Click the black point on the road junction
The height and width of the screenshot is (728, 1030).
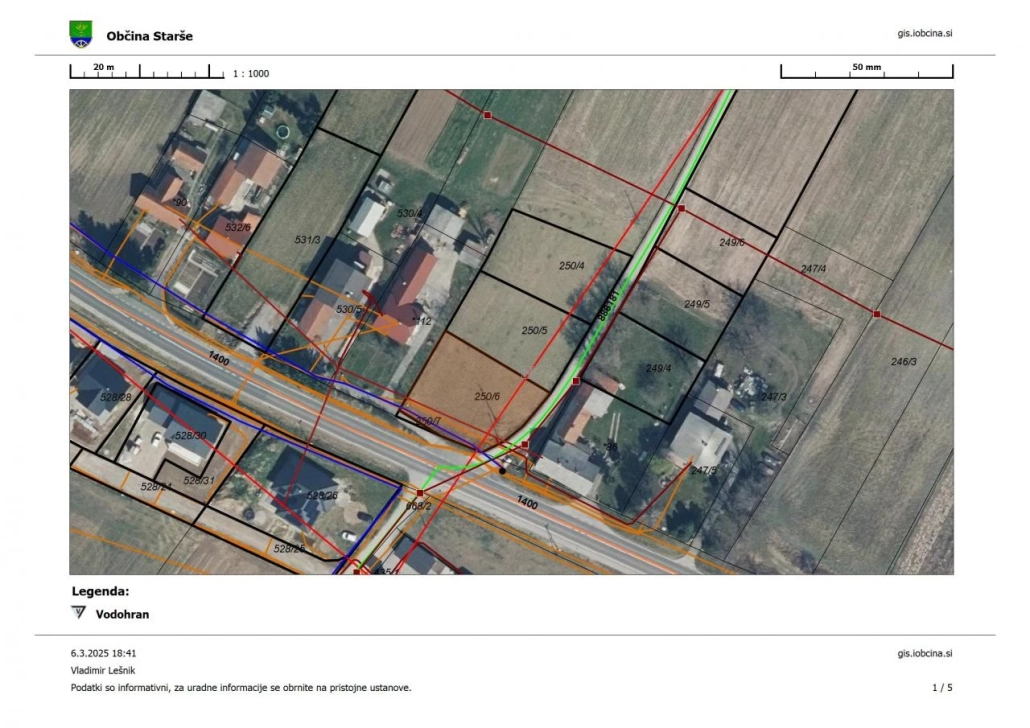click(x=503, y=470)
